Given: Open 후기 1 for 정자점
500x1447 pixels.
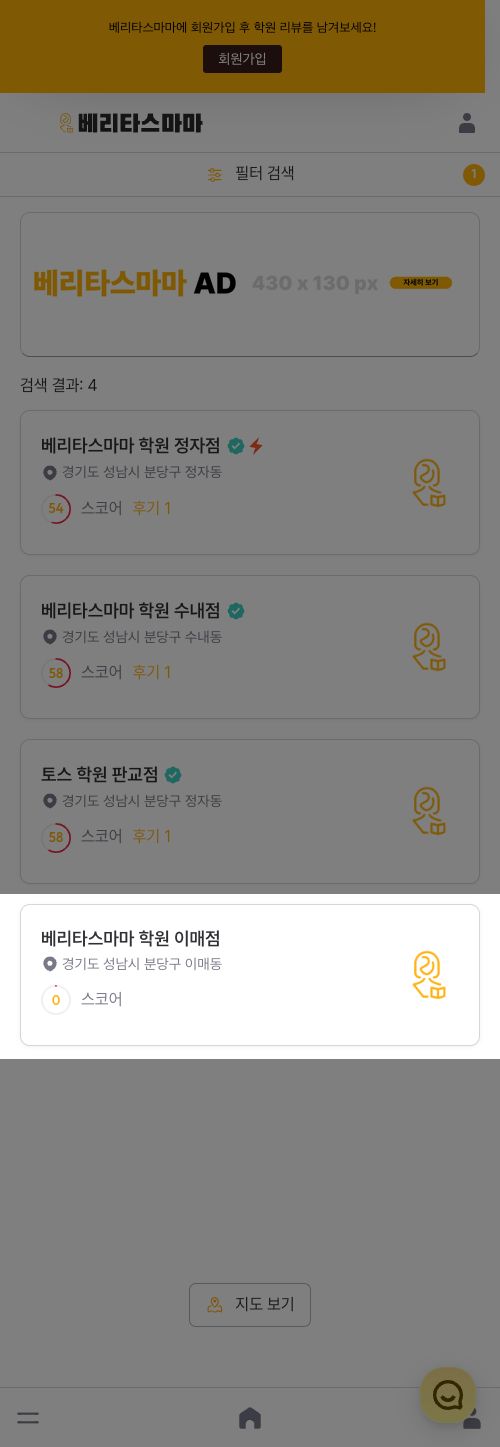Looking at the screenshot, I should 152,508.
